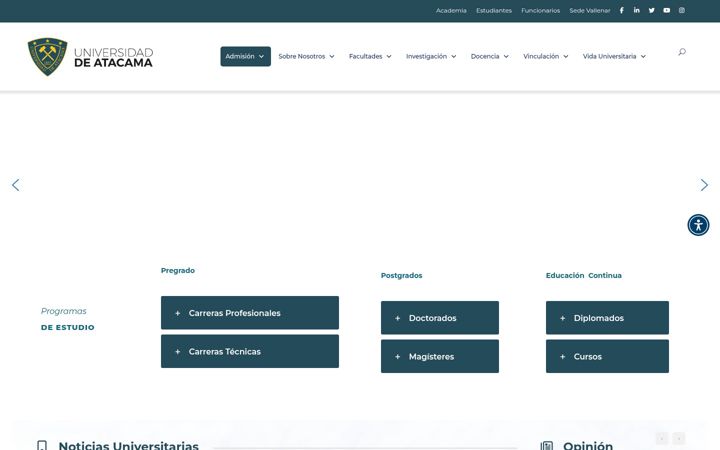This screenshot has width=720, height=450.
Task: Open the YouTube social icon
Action: [x=667, y=10]
